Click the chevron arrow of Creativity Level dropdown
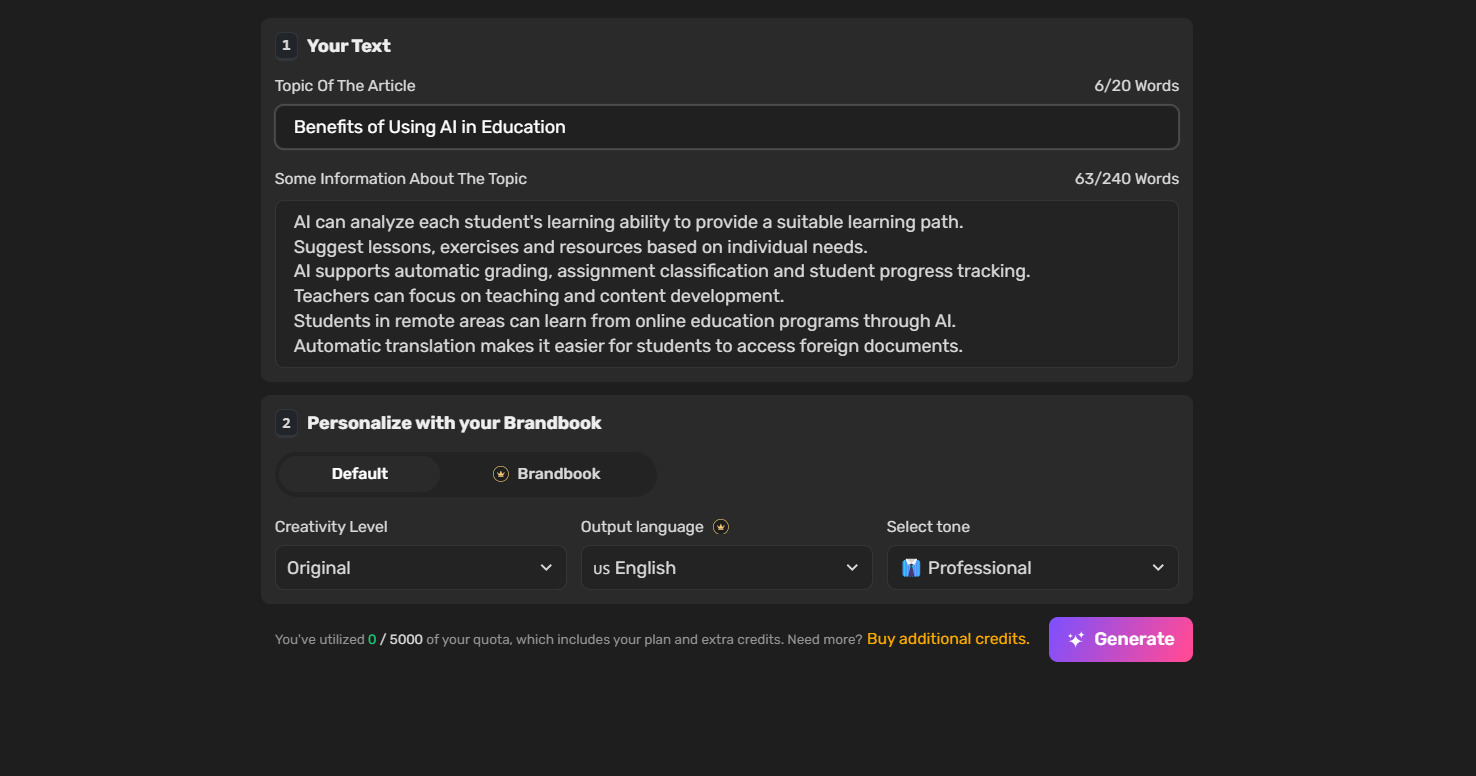 click(x=546, y=568)
